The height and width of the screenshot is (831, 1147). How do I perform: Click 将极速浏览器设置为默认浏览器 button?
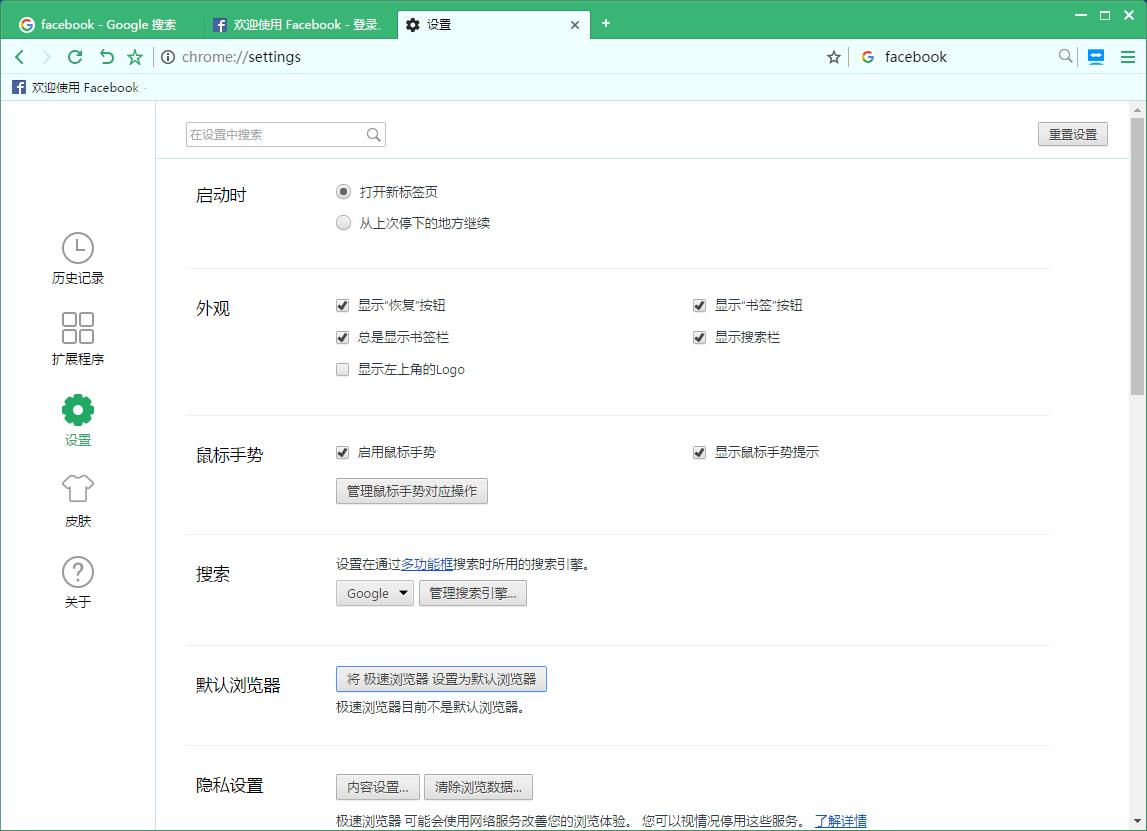point(441,679)
